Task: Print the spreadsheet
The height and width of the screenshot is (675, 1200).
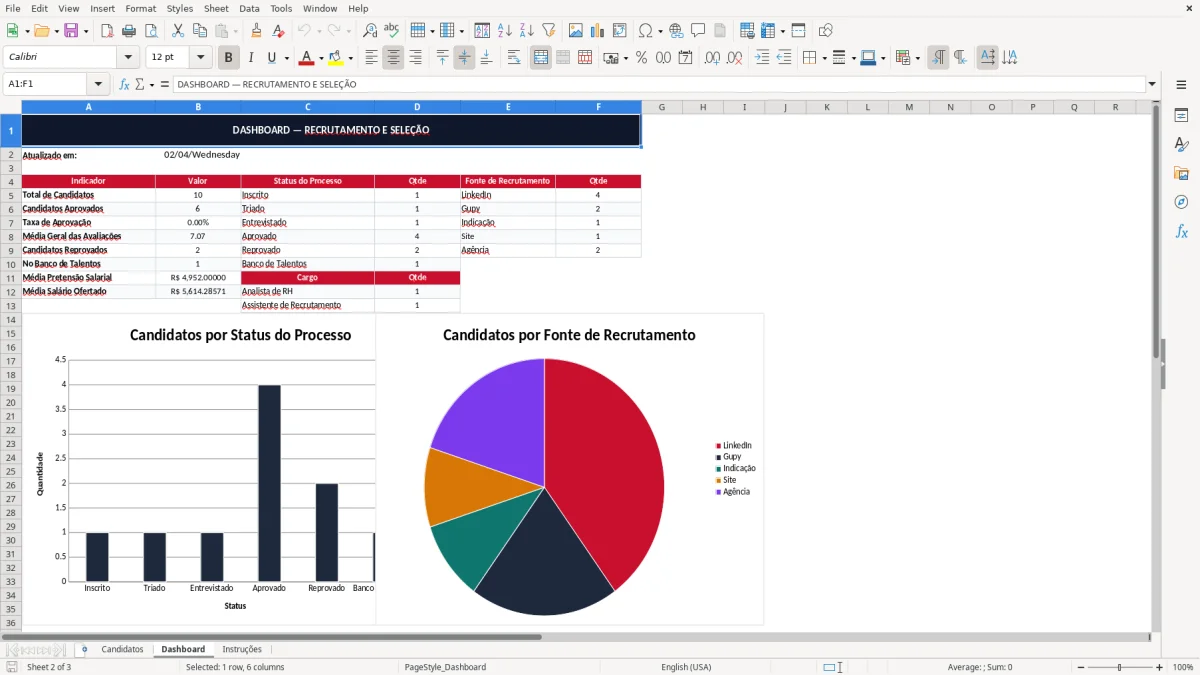Action: pyautogui.click(x=130, y=31)
